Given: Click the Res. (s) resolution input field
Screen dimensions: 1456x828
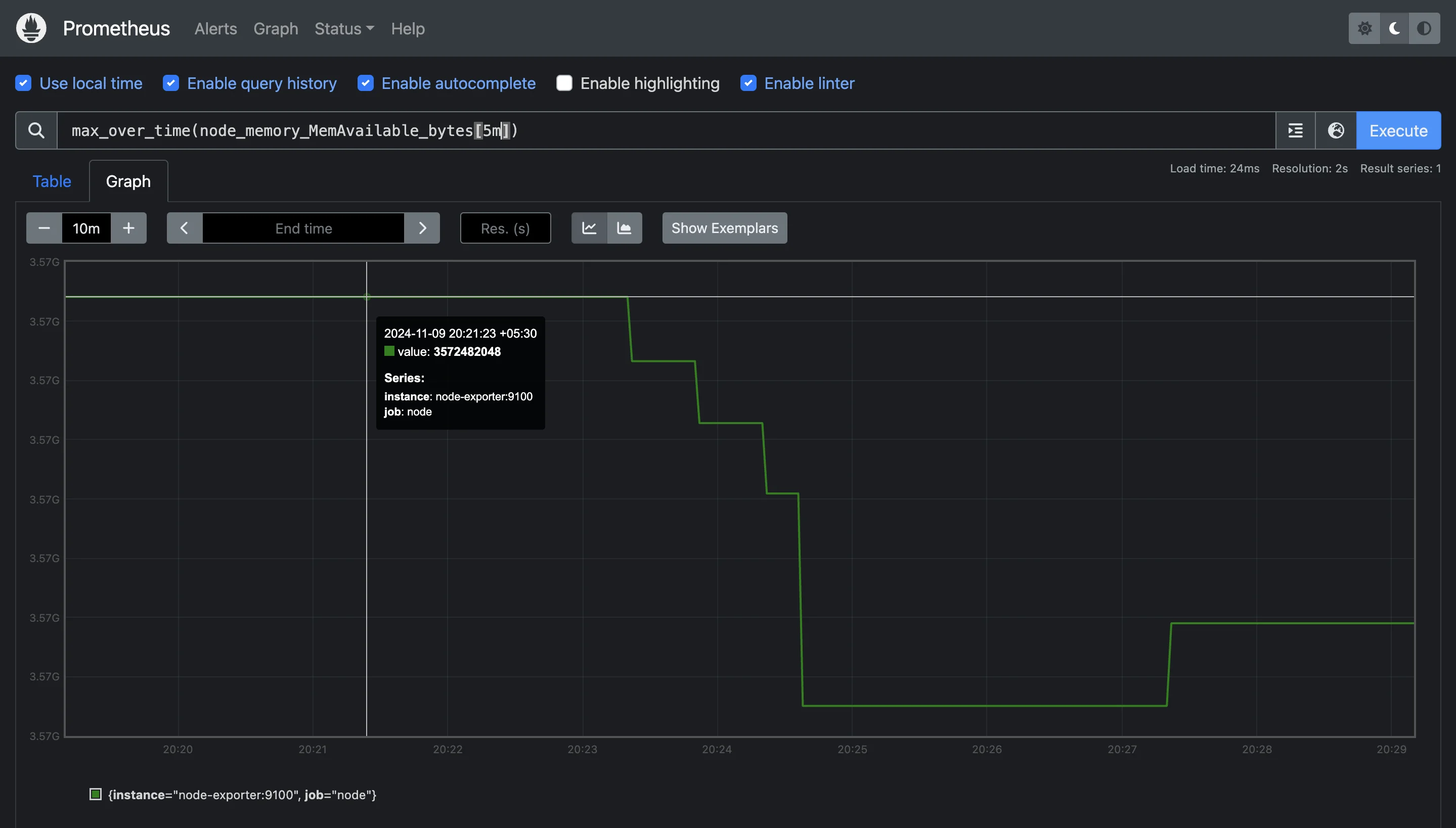Looking at the screenshot, I should point(505,227).
